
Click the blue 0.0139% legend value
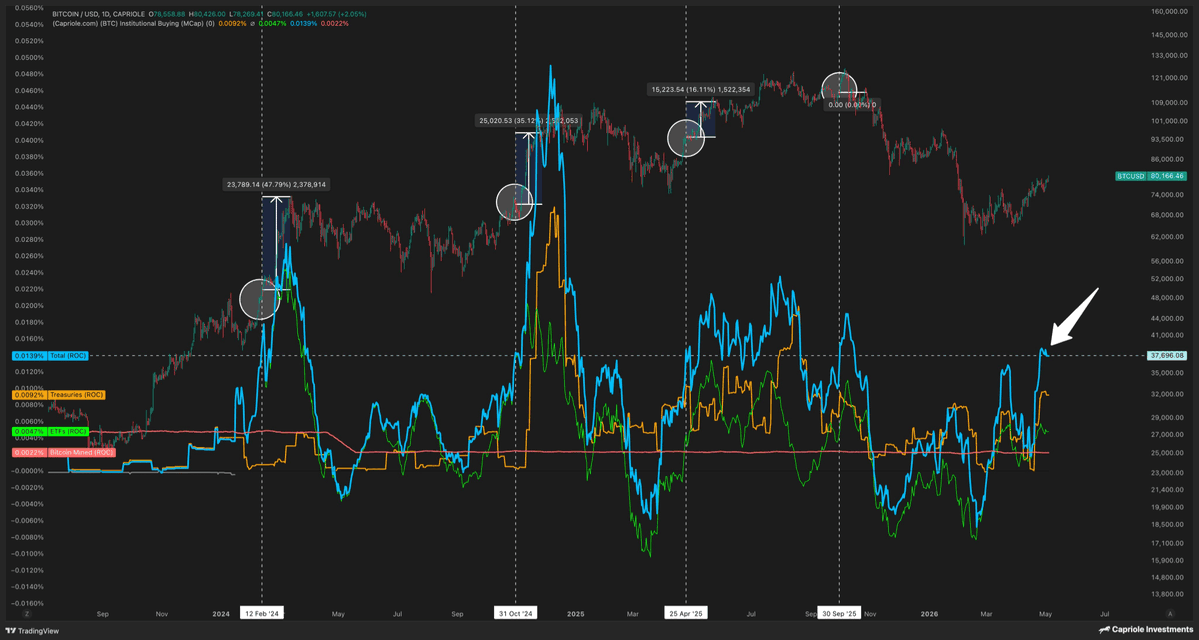[x=304, y=24]
